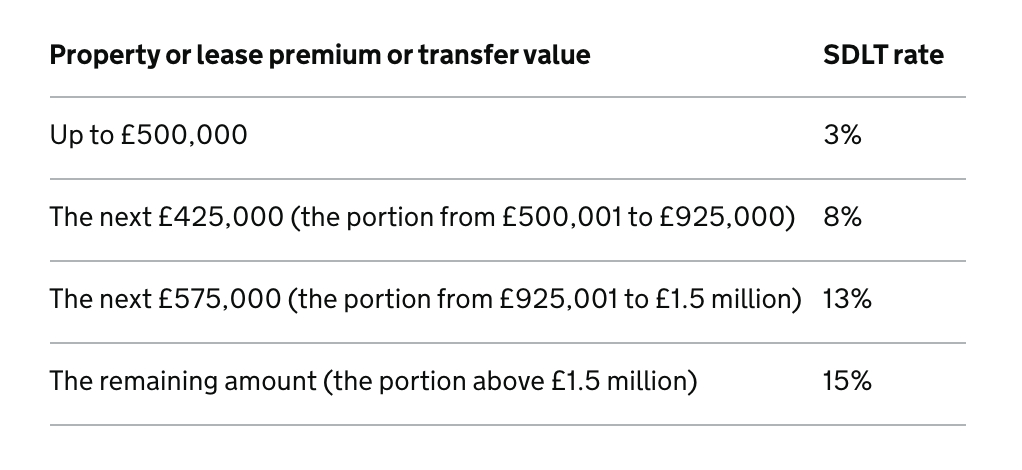
Task: Click the 'Property or lease premium or transfer value' column header
Action: [320, 55]
